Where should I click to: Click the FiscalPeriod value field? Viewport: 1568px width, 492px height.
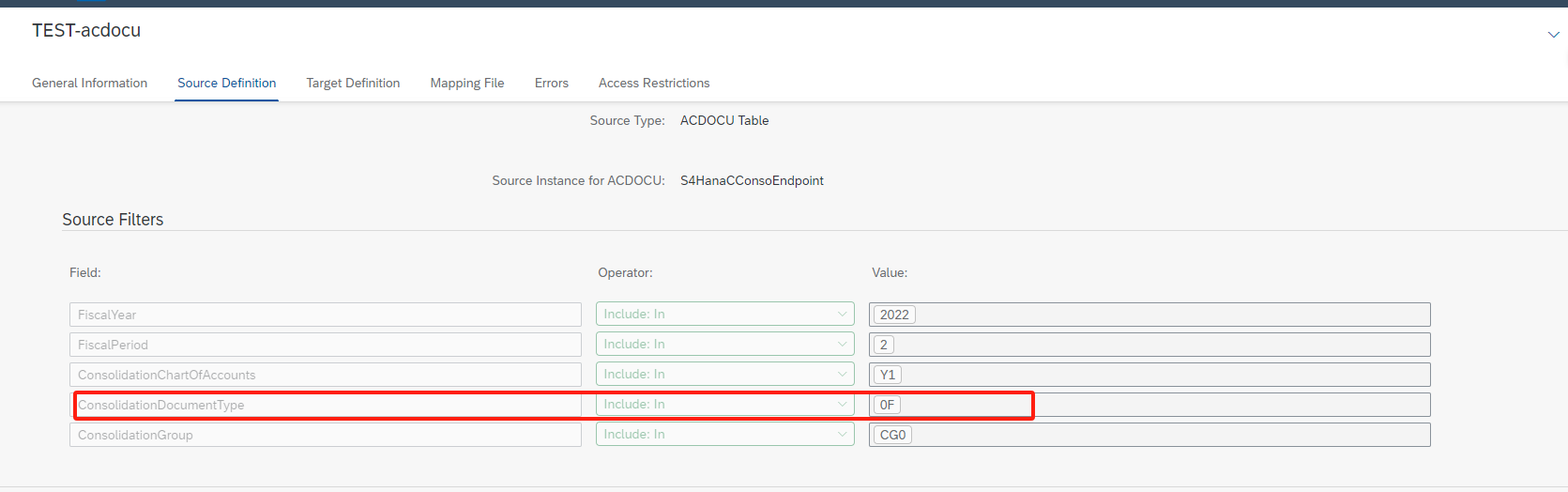point(1149,345)
